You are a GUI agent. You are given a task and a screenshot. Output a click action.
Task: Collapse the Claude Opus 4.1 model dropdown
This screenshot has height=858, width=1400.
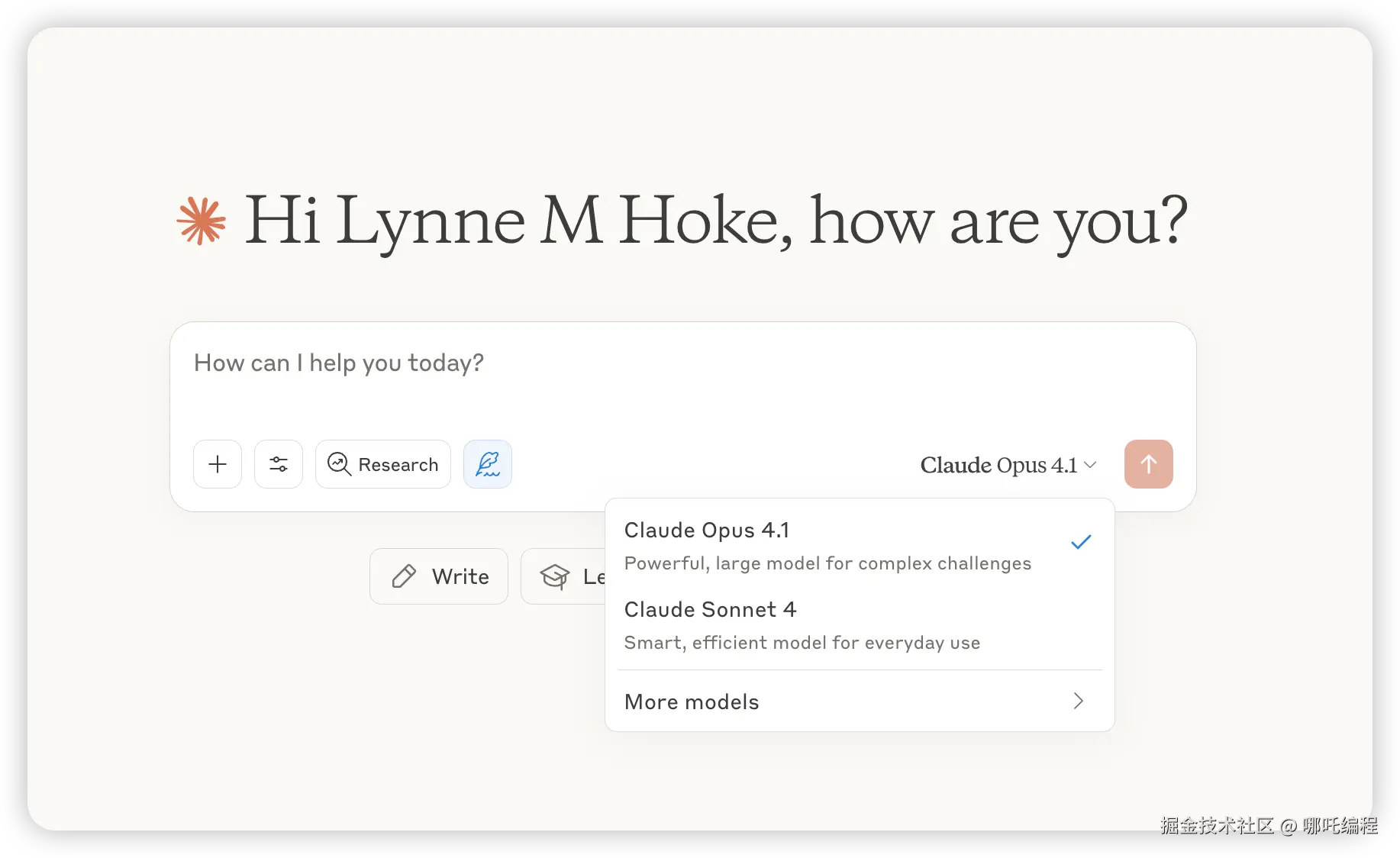[1008, 465]
